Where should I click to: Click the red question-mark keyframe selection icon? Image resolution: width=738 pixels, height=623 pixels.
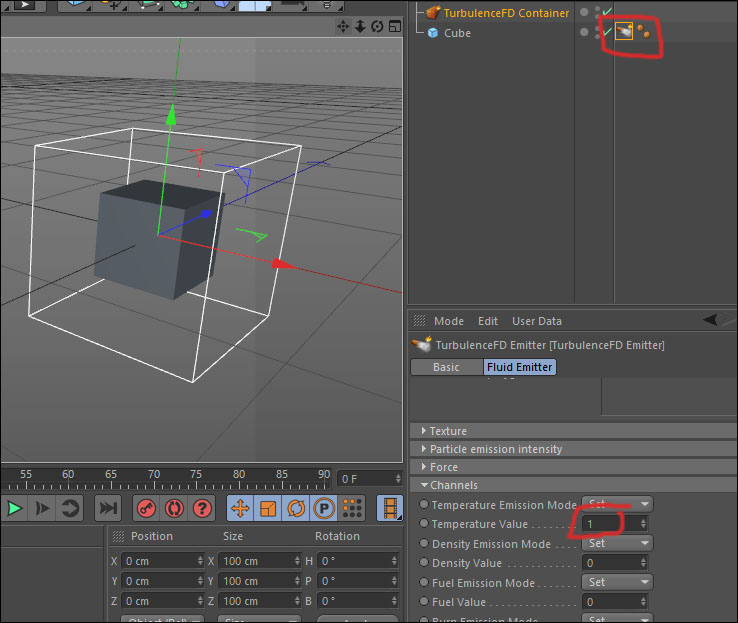point(202,508)
